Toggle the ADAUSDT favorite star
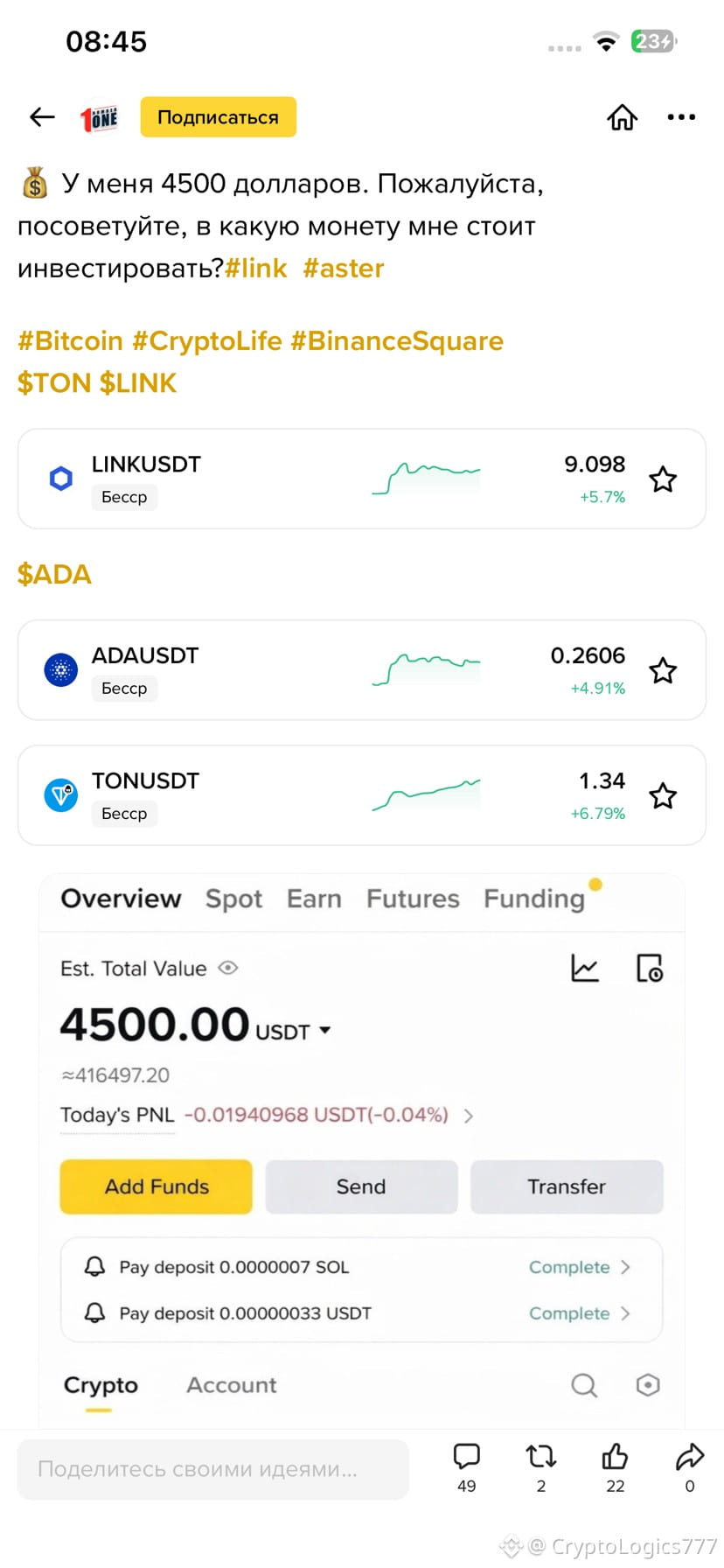 tap(663, 671)
